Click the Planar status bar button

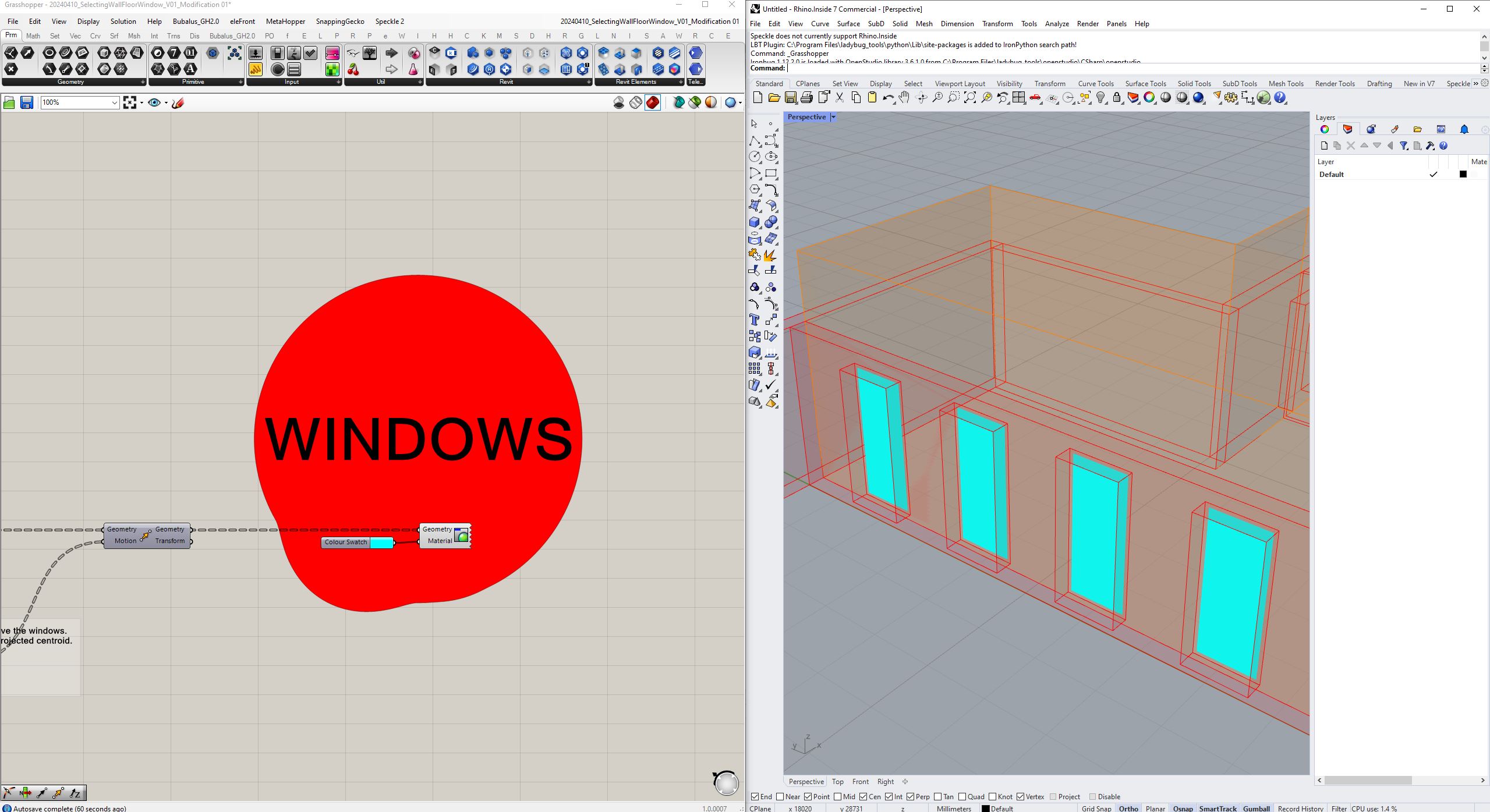click(x=1155, y=809)
